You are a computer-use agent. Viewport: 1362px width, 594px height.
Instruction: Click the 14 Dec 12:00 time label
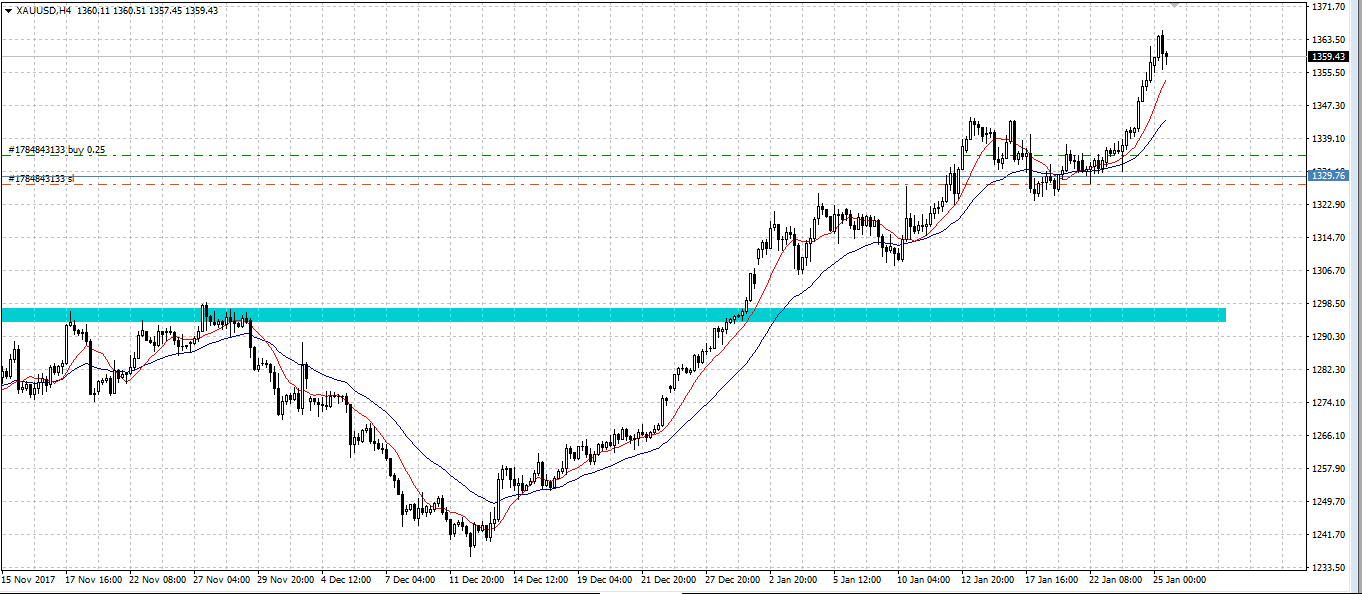[x=541, y=580]
